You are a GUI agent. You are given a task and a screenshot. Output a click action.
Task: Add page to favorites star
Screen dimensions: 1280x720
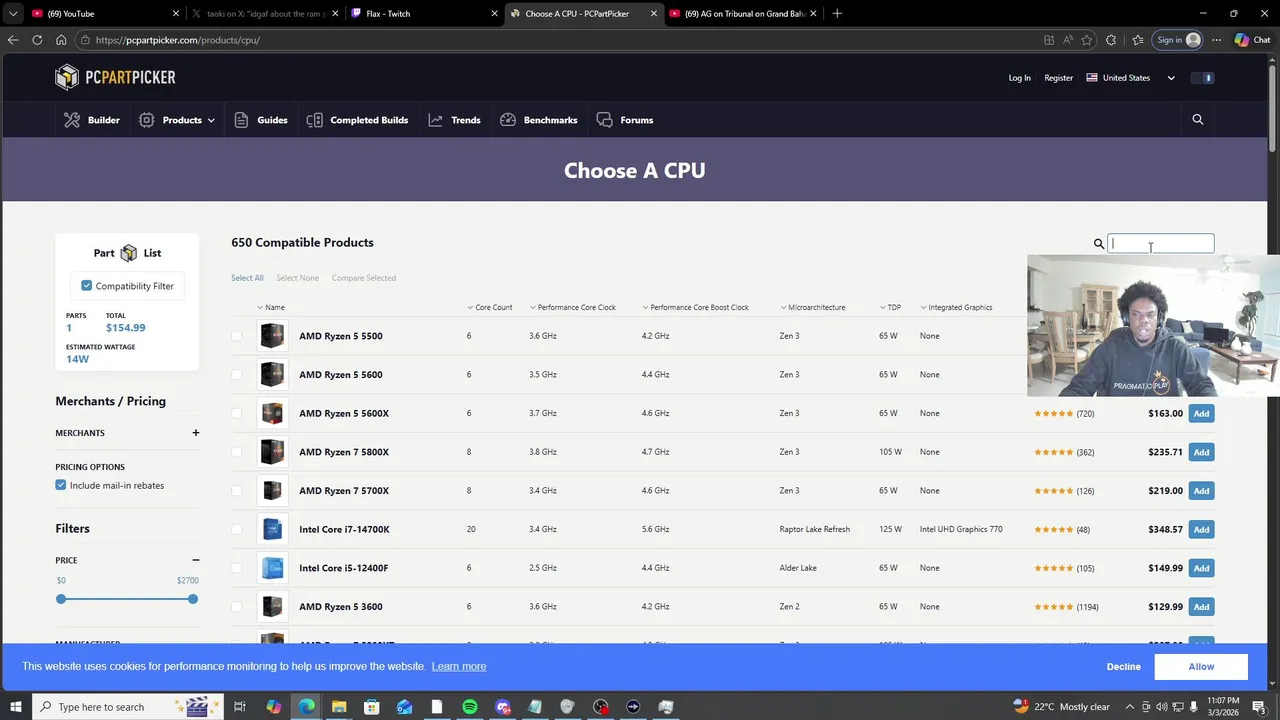pos(1087,40)
